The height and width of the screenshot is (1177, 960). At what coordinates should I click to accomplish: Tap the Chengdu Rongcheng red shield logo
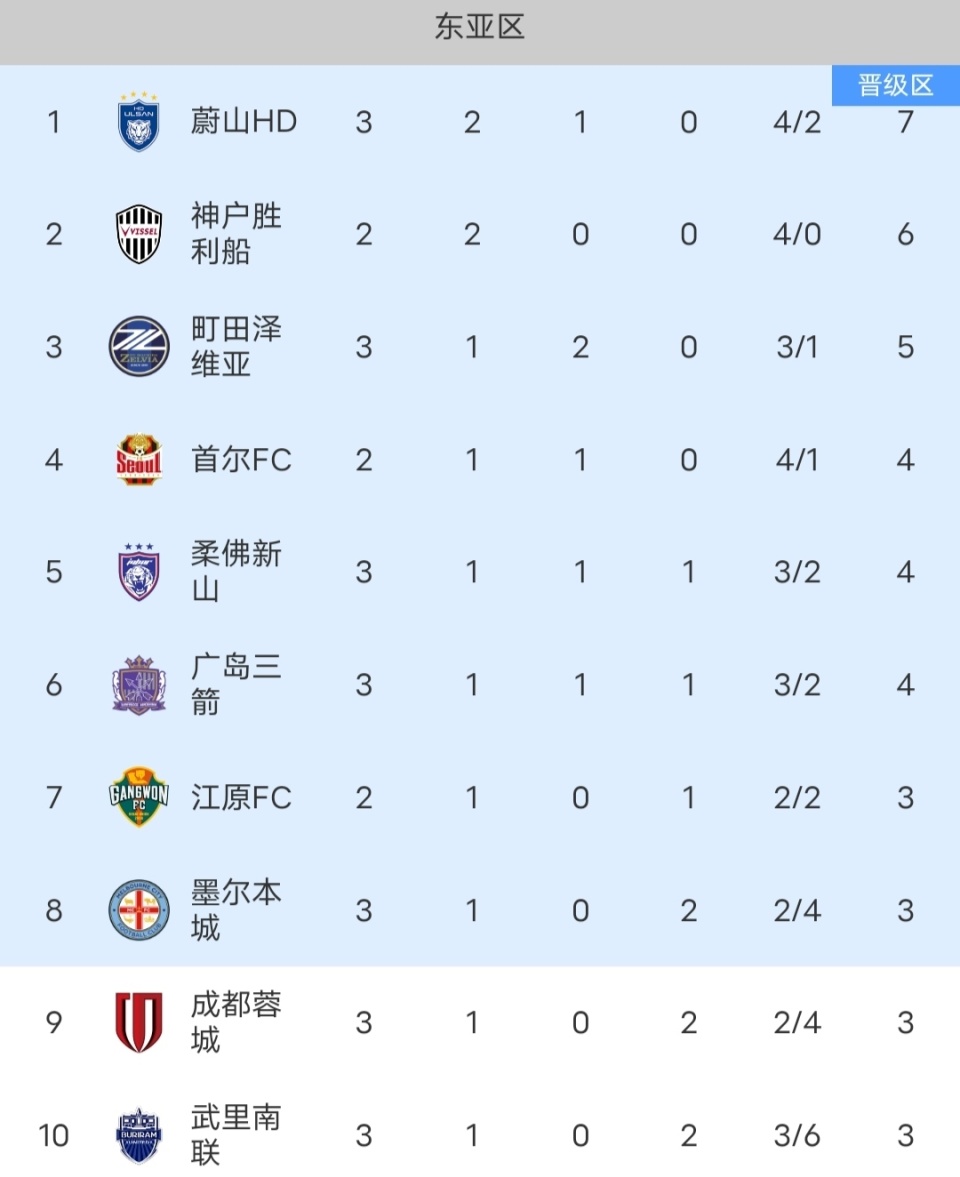(138, 1022)
